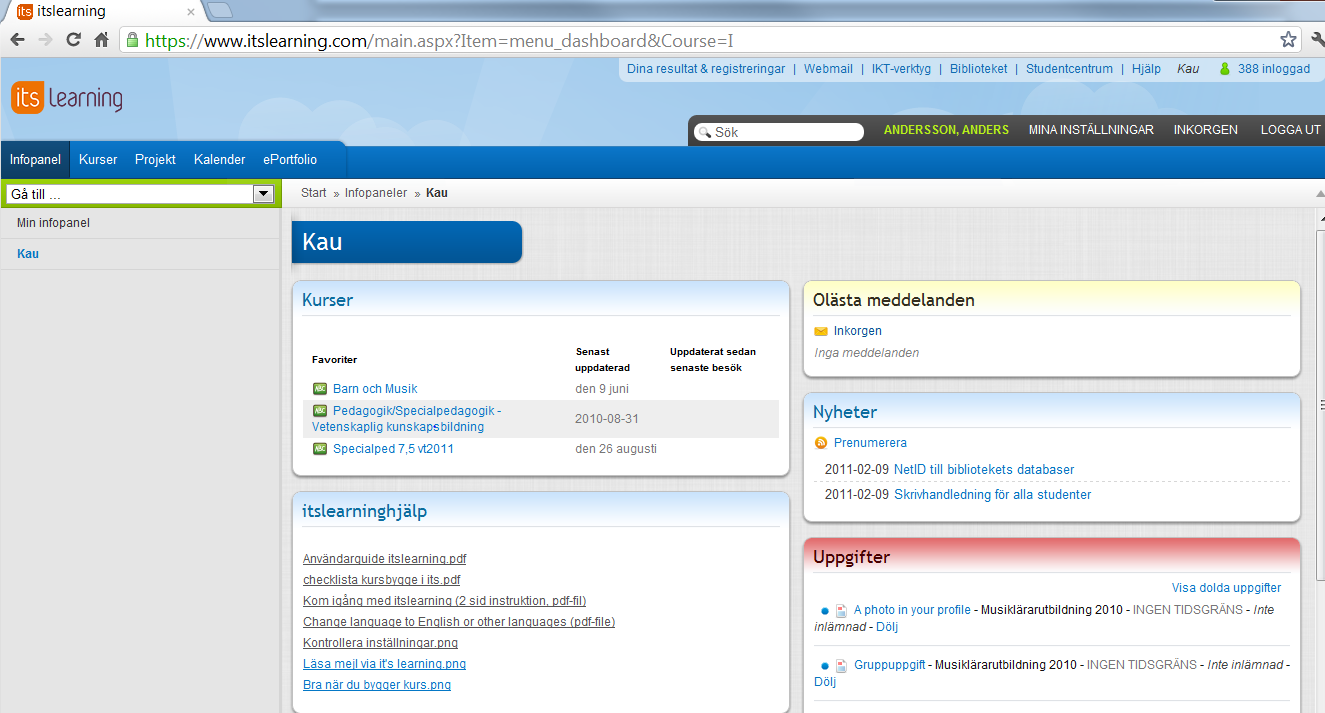
Task: Open the Barn och Musik course
Action: pyautogui.click(x=375, y=389)
